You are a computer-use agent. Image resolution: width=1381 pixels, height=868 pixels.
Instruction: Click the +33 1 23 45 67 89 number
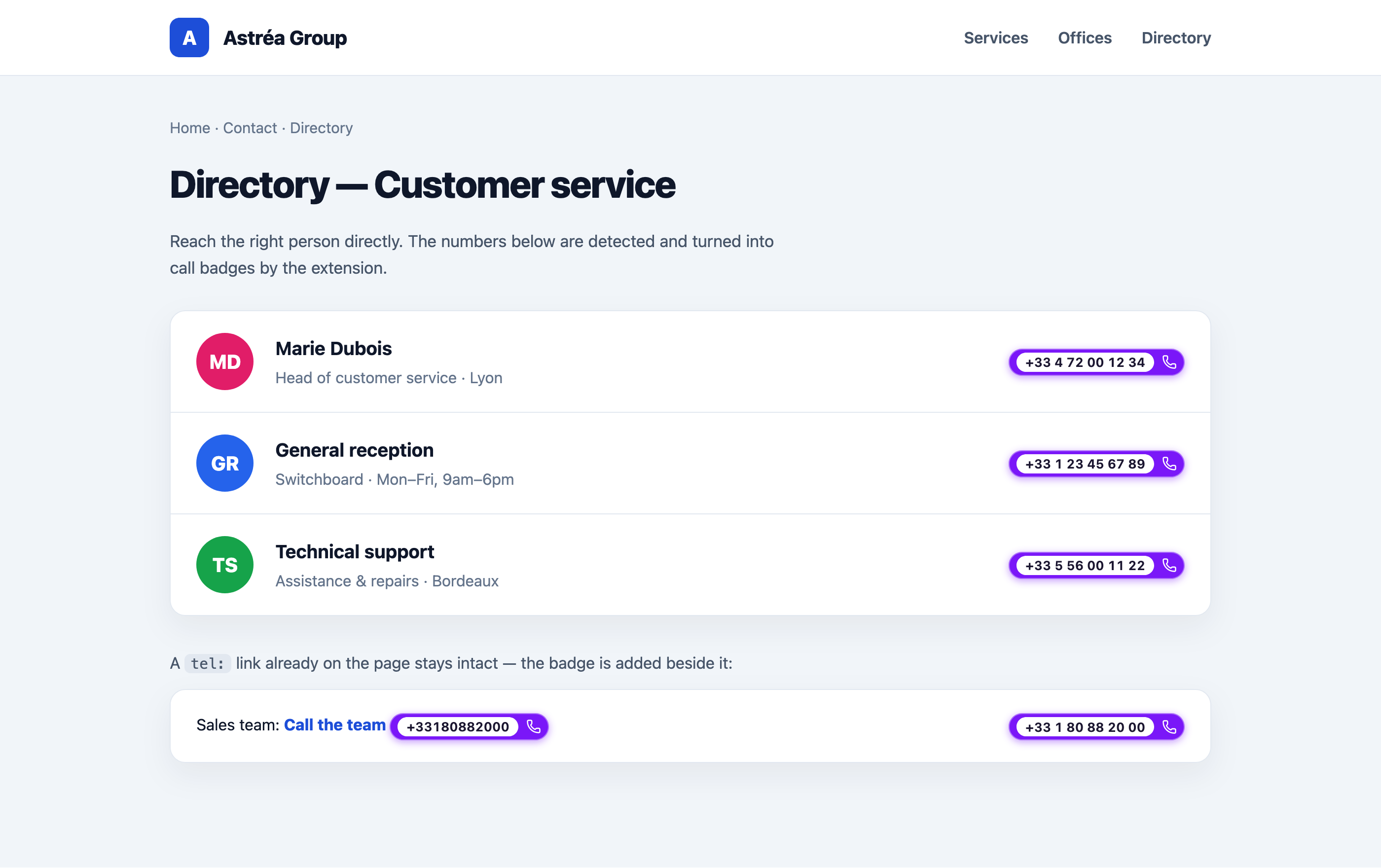[x=1085, y=464]
